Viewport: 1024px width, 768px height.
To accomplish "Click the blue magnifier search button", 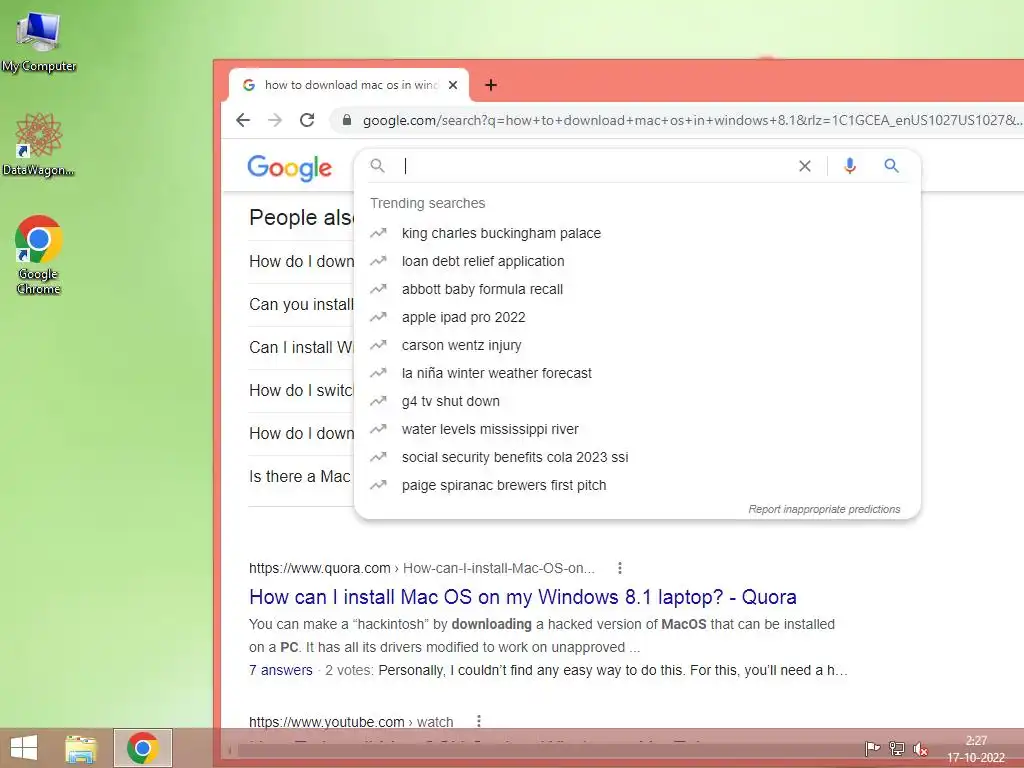I will tap(891, 166).
